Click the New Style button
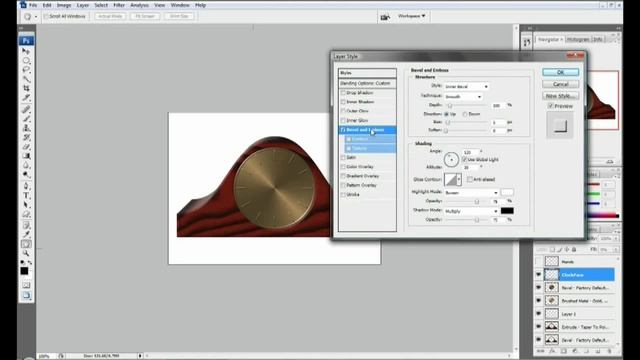 point(560,96)
